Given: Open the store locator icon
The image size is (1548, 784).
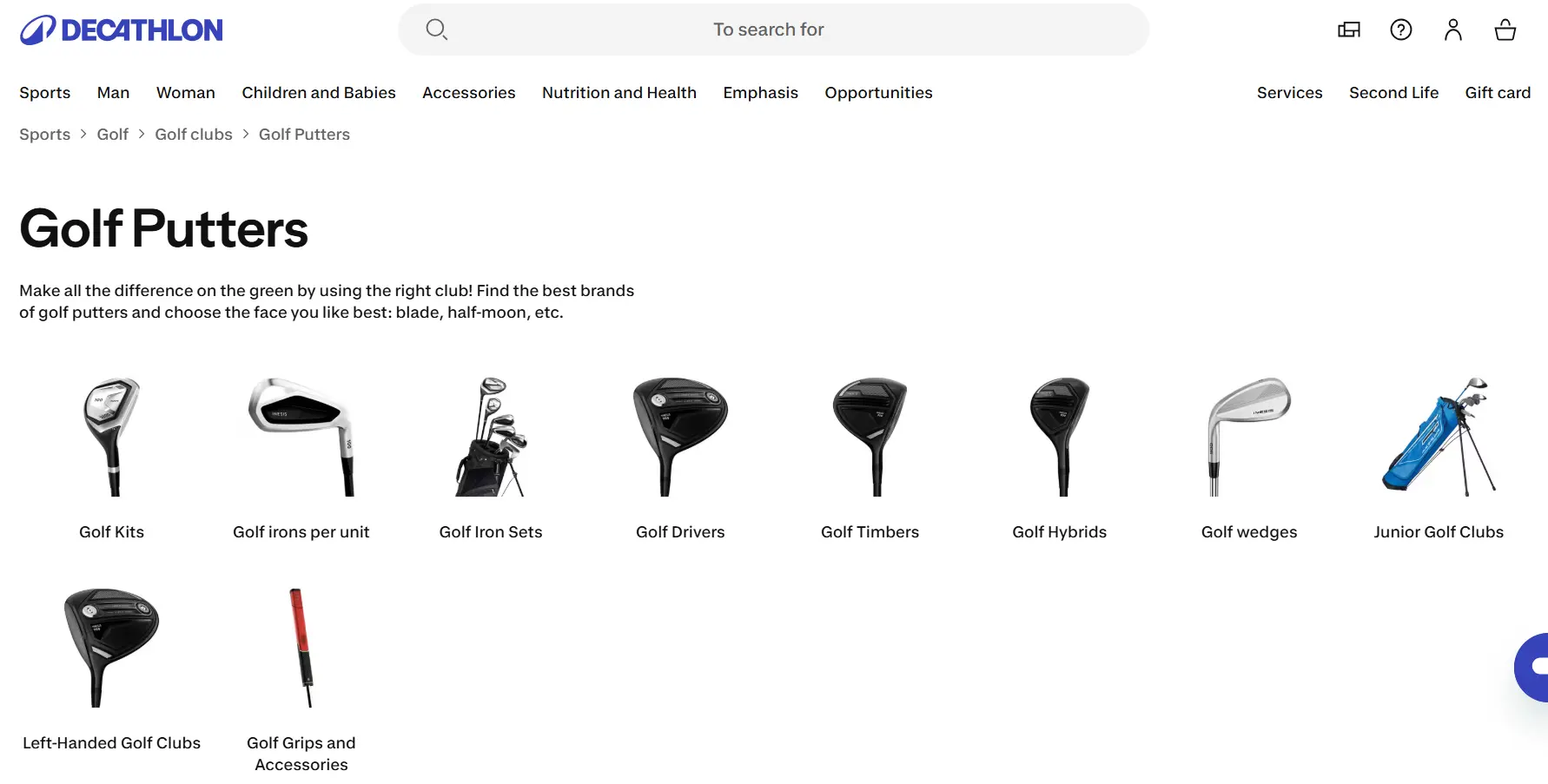Looking at the screenshot, I should point(1349,30).
